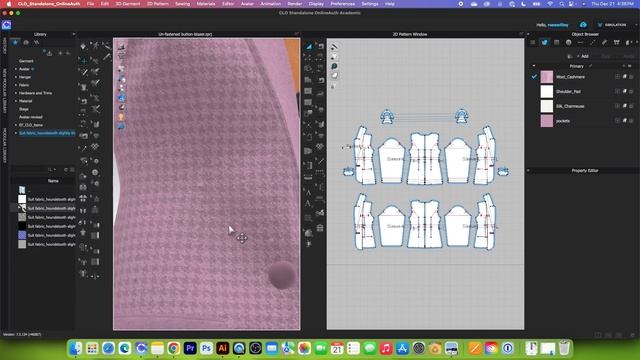Select Stage in the Library tree

pos(24,109)
